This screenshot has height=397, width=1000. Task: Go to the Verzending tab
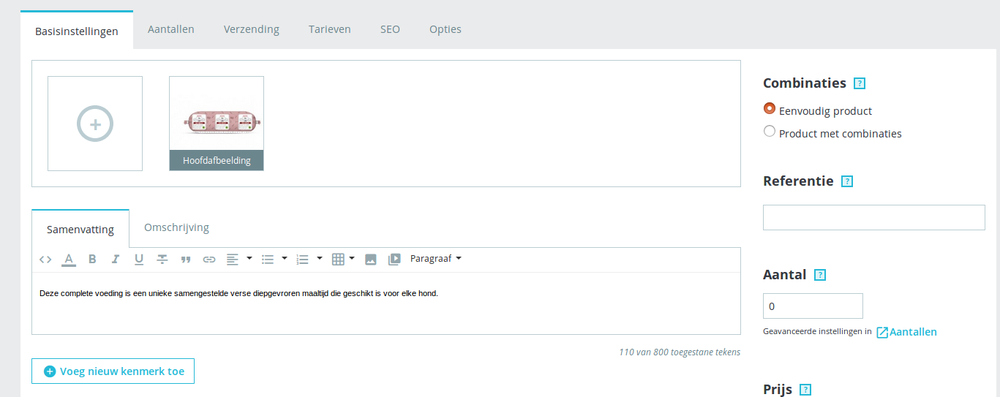coord(251,29)
